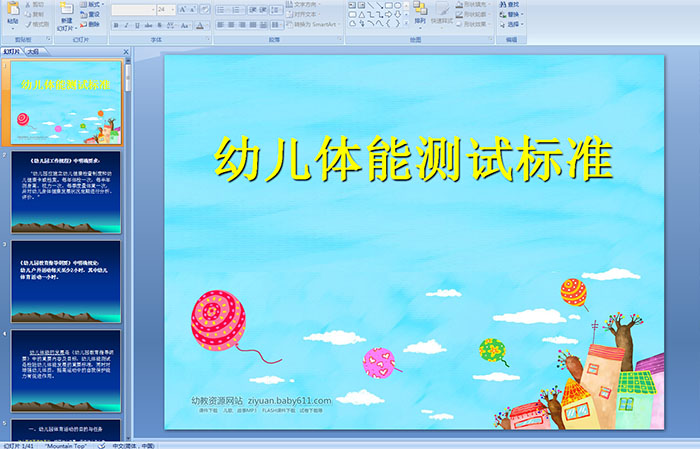Open the Layout (版式) dropdown
The width and height of the screenshot is (700, 449).
click(x=92, y=5)
